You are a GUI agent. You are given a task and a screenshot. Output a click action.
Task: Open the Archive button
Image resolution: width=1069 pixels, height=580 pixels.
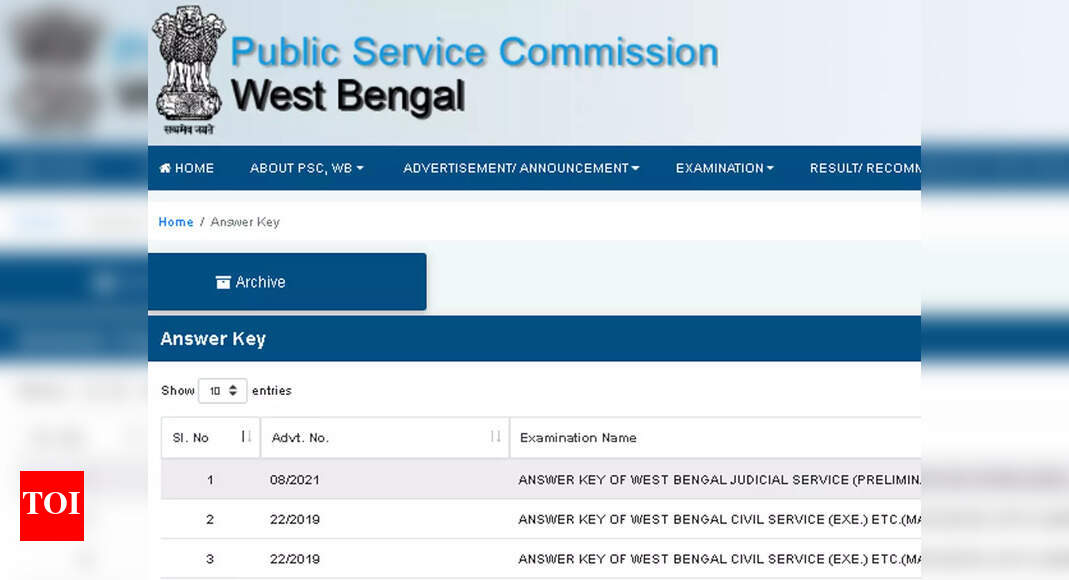287,281
